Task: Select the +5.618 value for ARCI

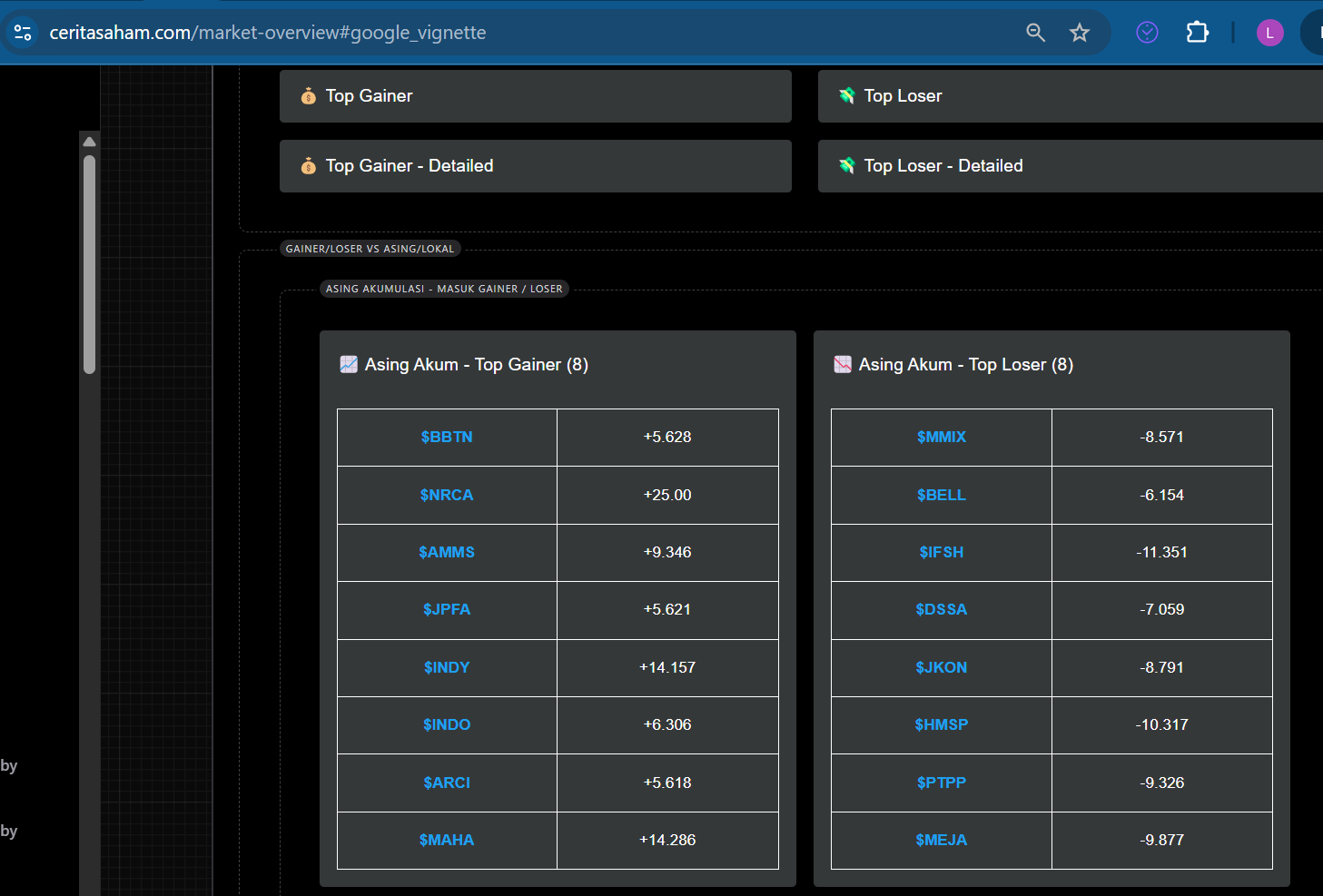Action: 667,783
